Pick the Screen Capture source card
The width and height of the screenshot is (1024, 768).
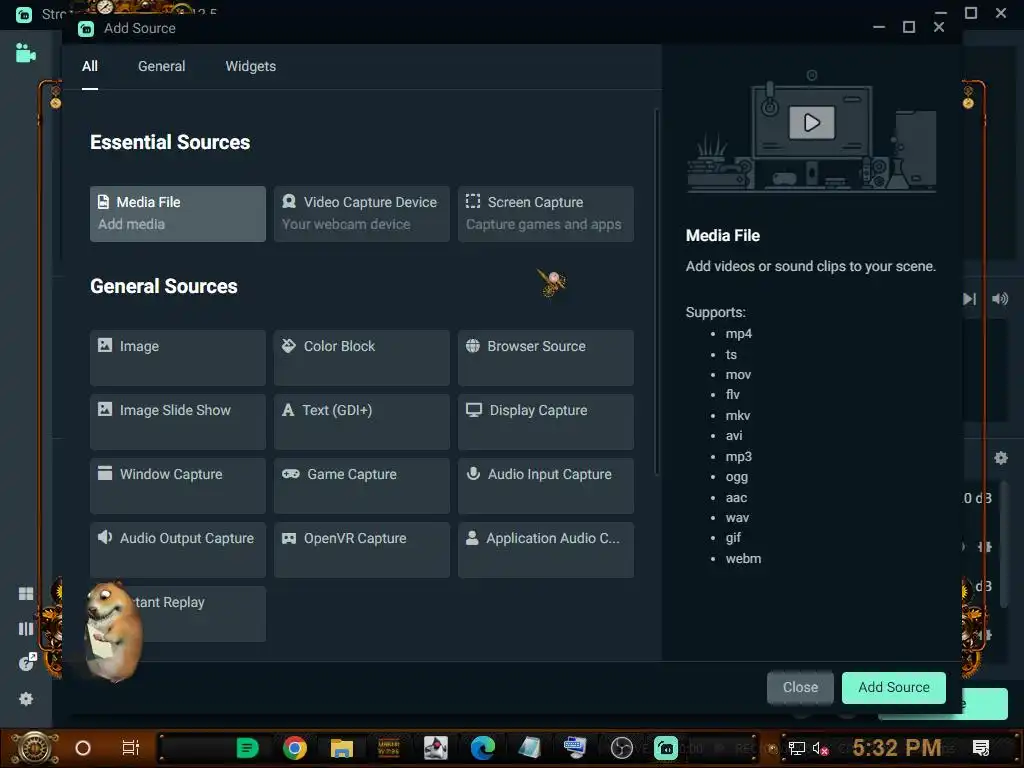[546, 214]
